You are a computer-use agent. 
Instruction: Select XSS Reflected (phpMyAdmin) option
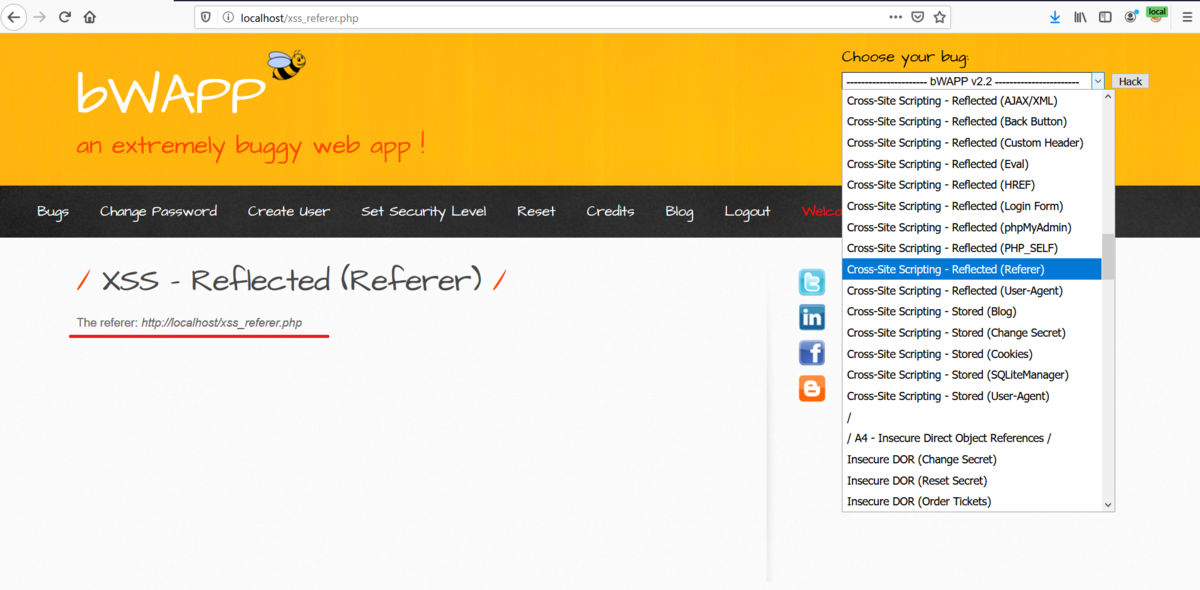[972, 227]
